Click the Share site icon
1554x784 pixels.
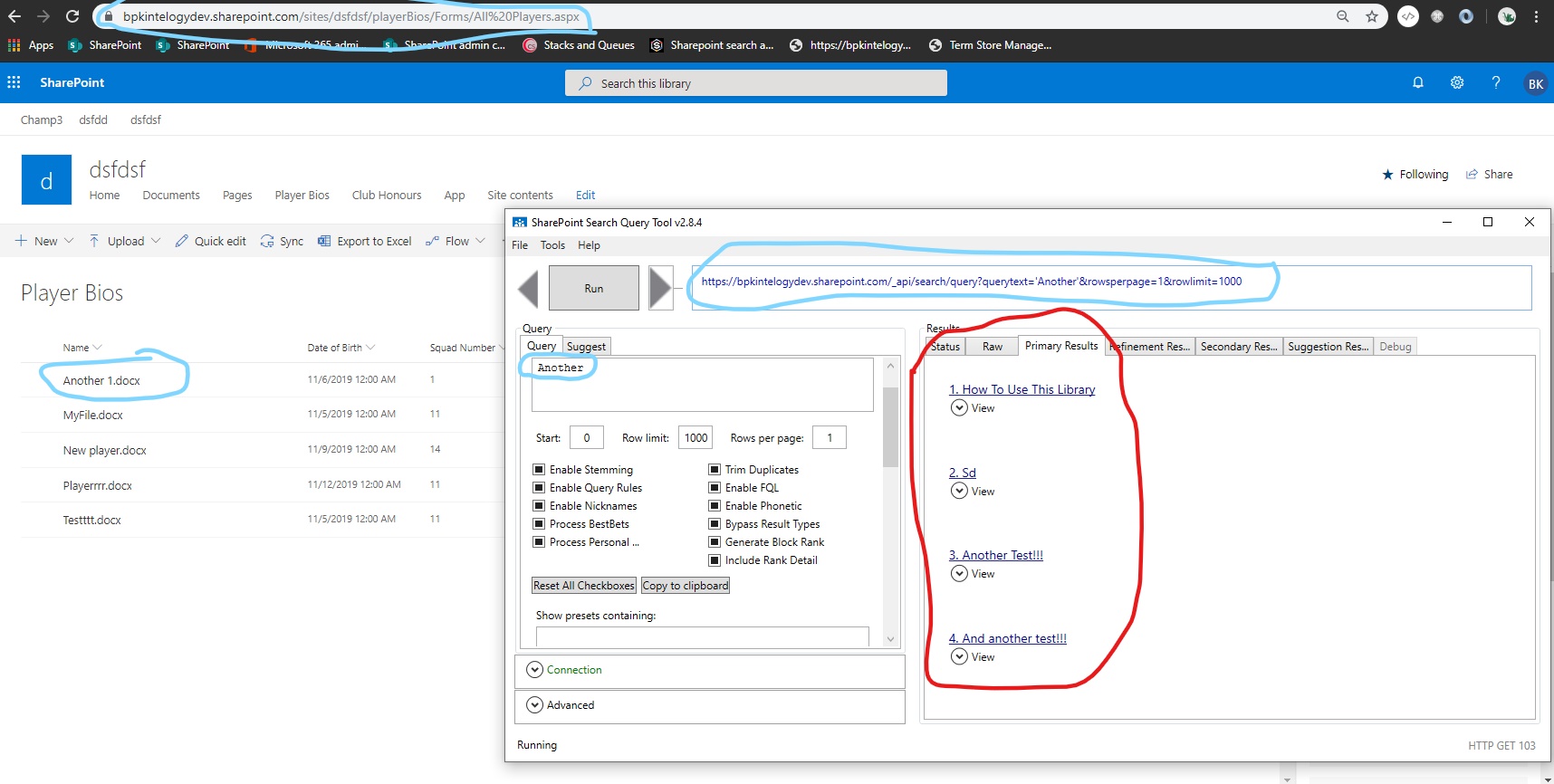(x=1472, y=175)
